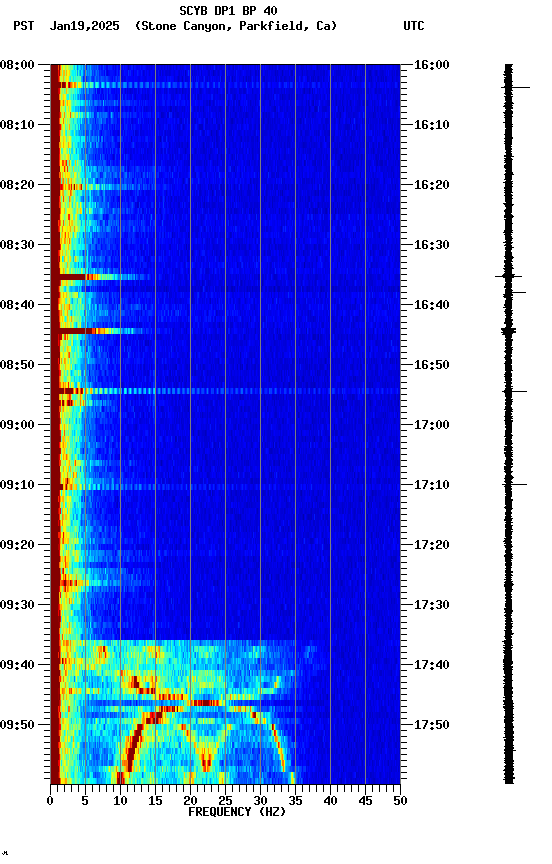Click the "30" frequency axis tick label
Image resolution: width=552 pixels, height=864 pixels.
coord(260,801)
